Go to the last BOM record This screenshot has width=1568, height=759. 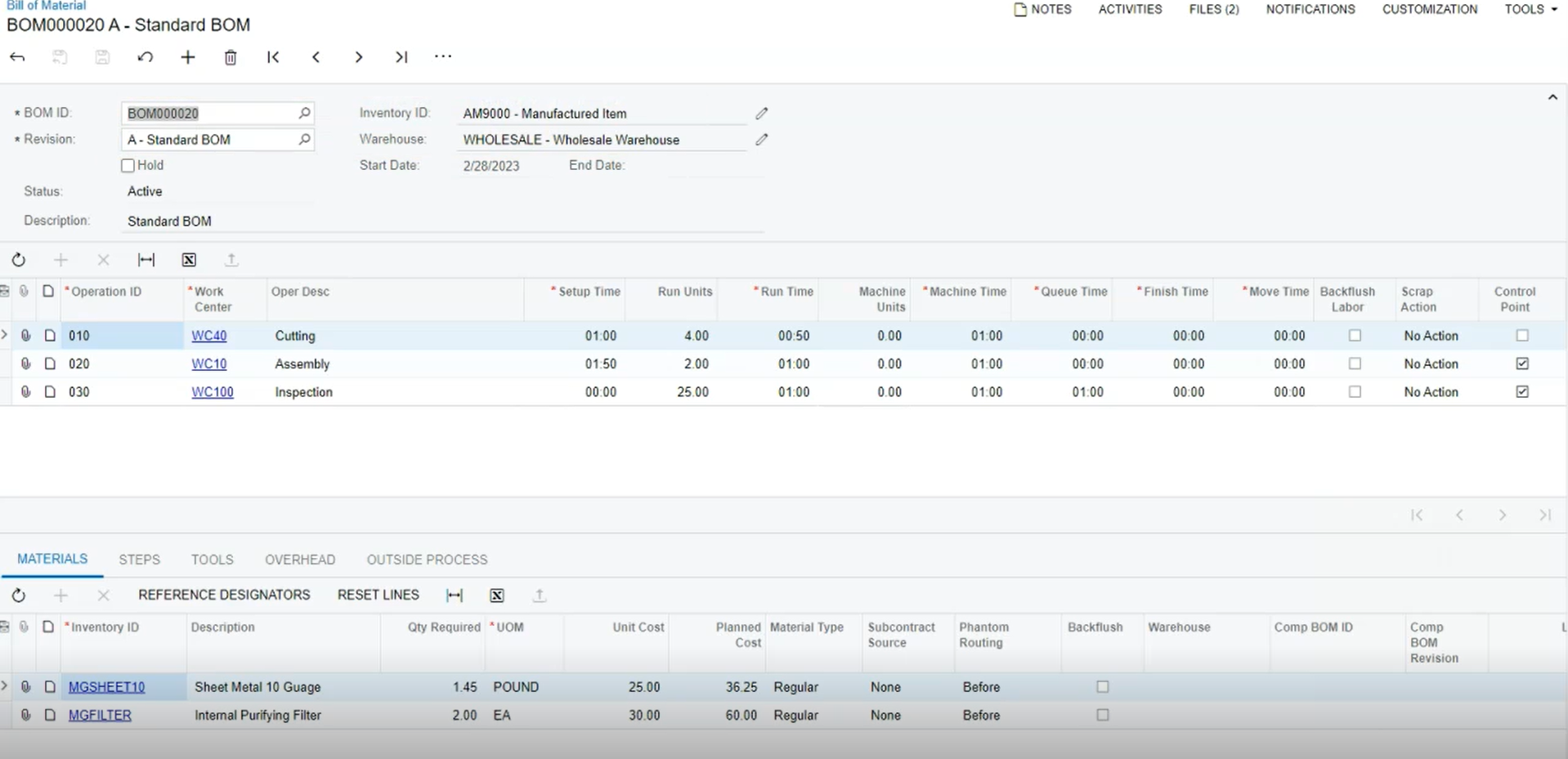(401, 57)
